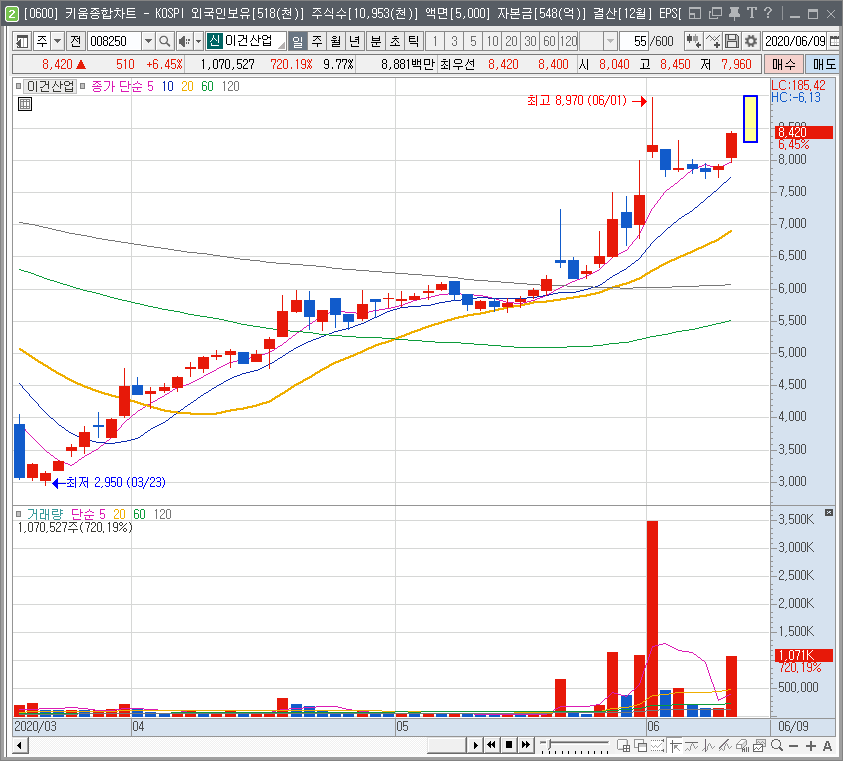The height and width of the screenshot is (761, 843).
Task: Close the volume panel with X icon
Action: click(x=829, y=513)
